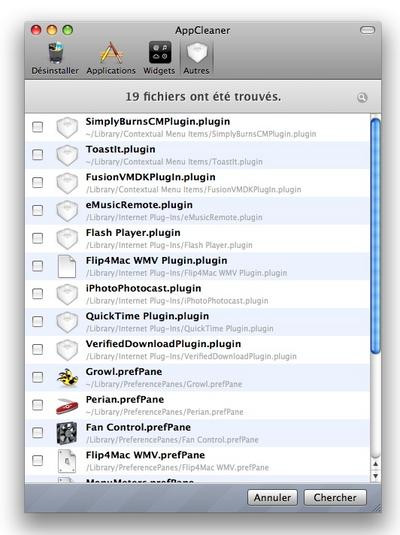Open the Désinstaller trash icon
The width and height of the screenshot is (400, 535).
[x=55, y=53]
